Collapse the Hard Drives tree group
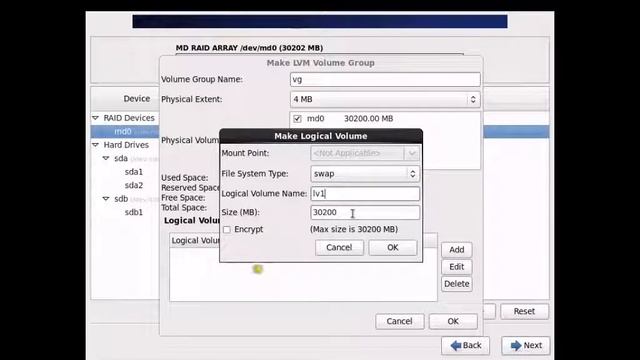 click(96, 145)
